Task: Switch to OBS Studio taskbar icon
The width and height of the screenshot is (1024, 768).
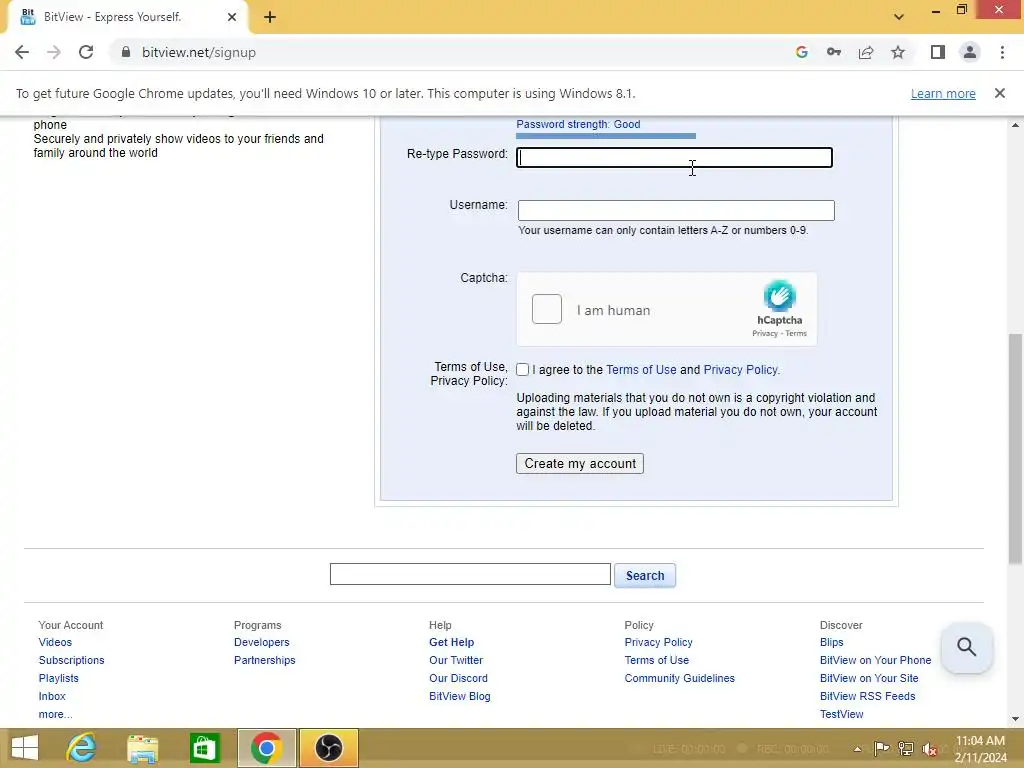Action: pyautogui.click(x=328, y=748)
